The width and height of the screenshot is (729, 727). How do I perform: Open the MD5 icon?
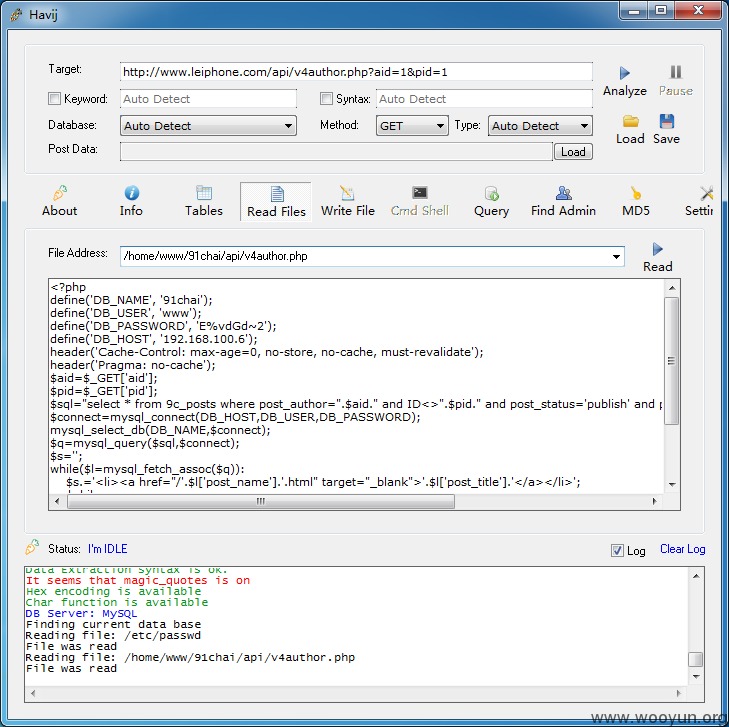(x=636, y=192)
